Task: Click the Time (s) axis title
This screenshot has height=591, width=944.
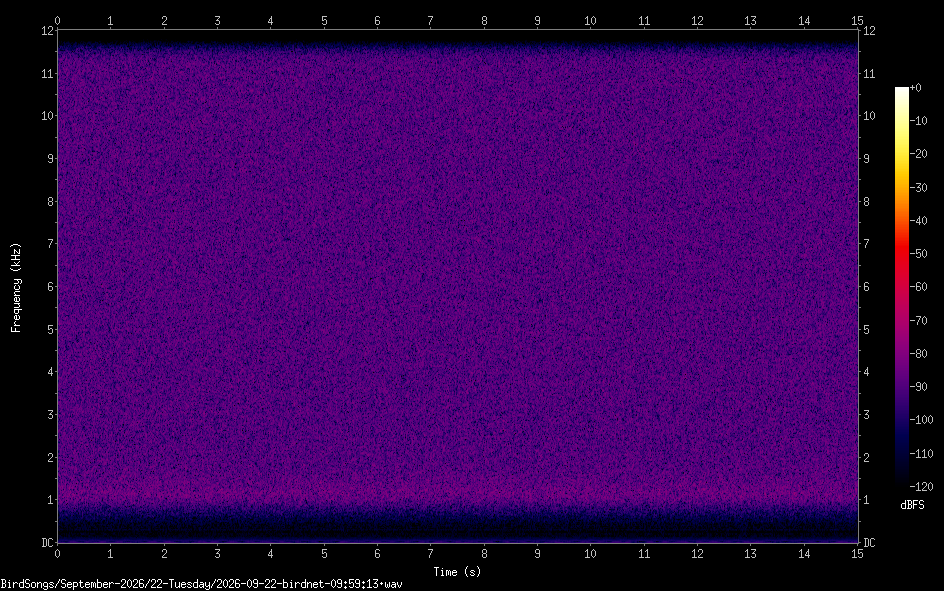Action: (x=457, y=572)
